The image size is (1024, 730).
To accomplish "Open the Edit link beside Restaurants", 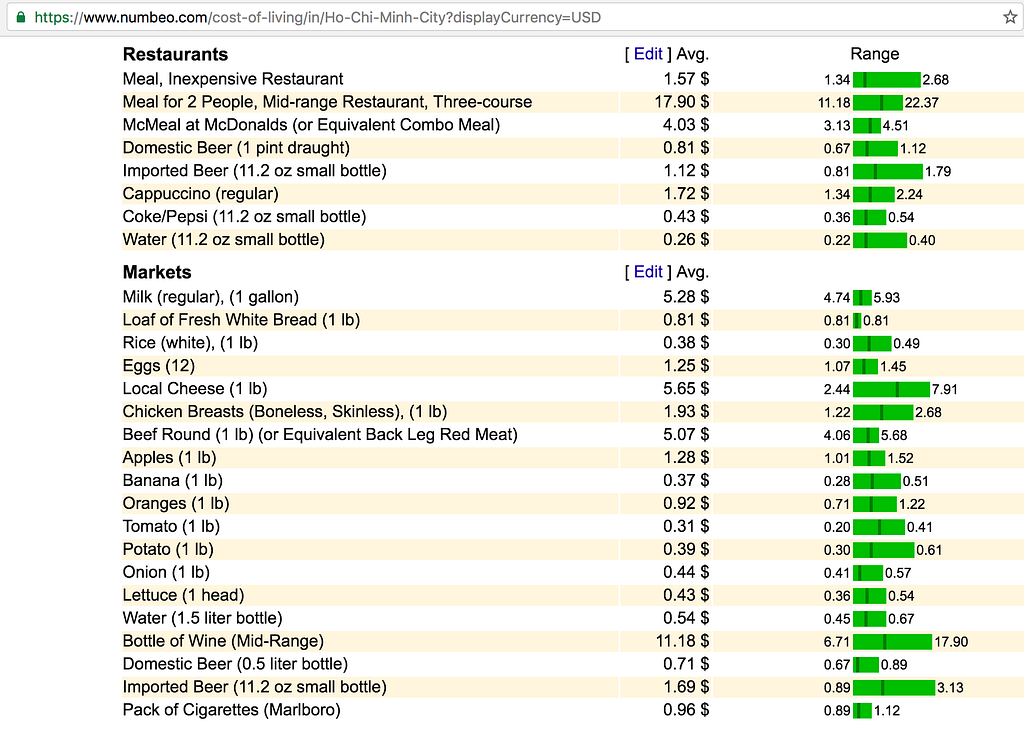I will point(648,54).
